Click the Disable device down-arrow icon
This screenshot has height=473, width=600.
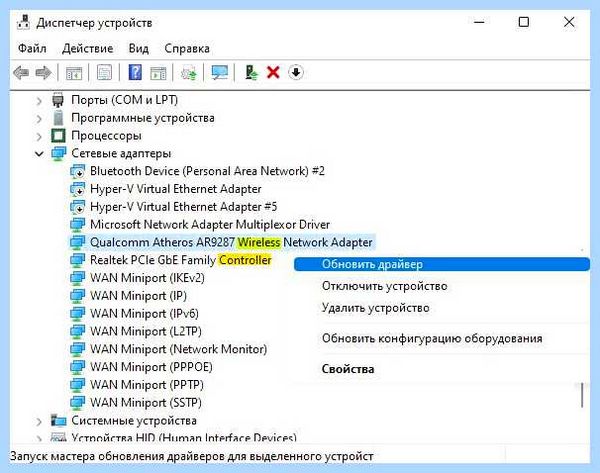point(296,72)
